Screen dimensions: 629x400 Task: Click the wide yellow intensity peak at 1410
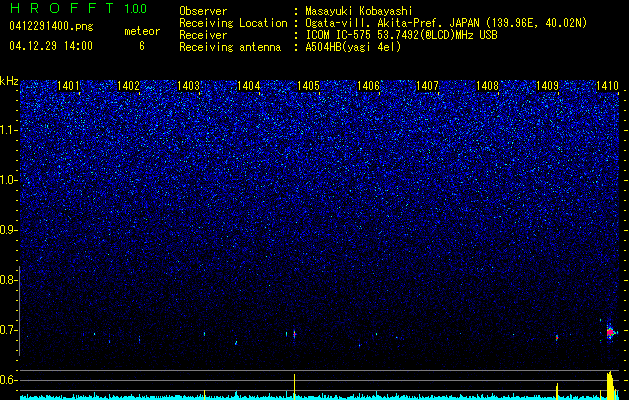click(x=610, y=386)
